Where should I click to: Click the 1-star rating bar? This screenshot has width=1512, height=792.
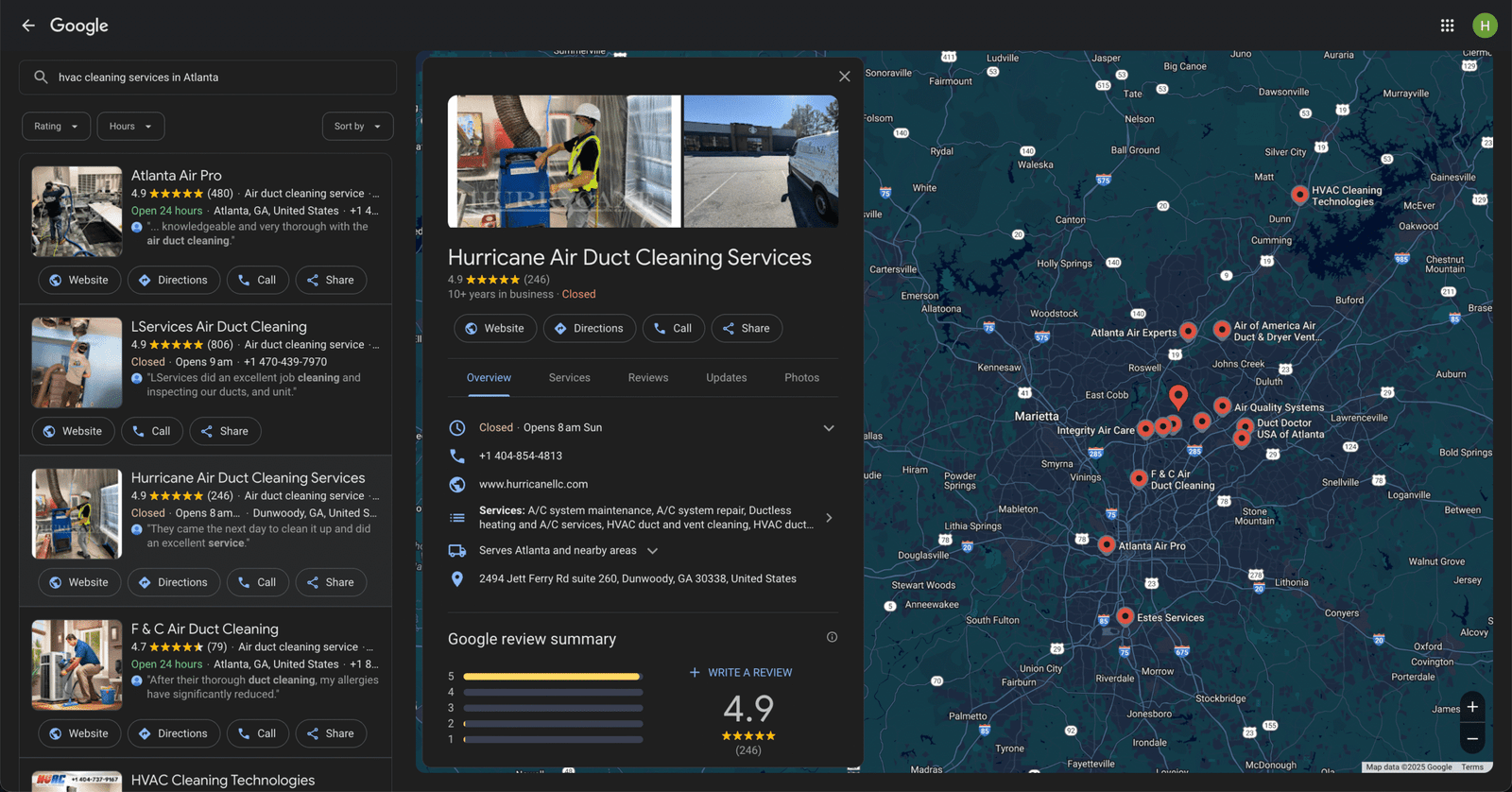coord(553,739)
